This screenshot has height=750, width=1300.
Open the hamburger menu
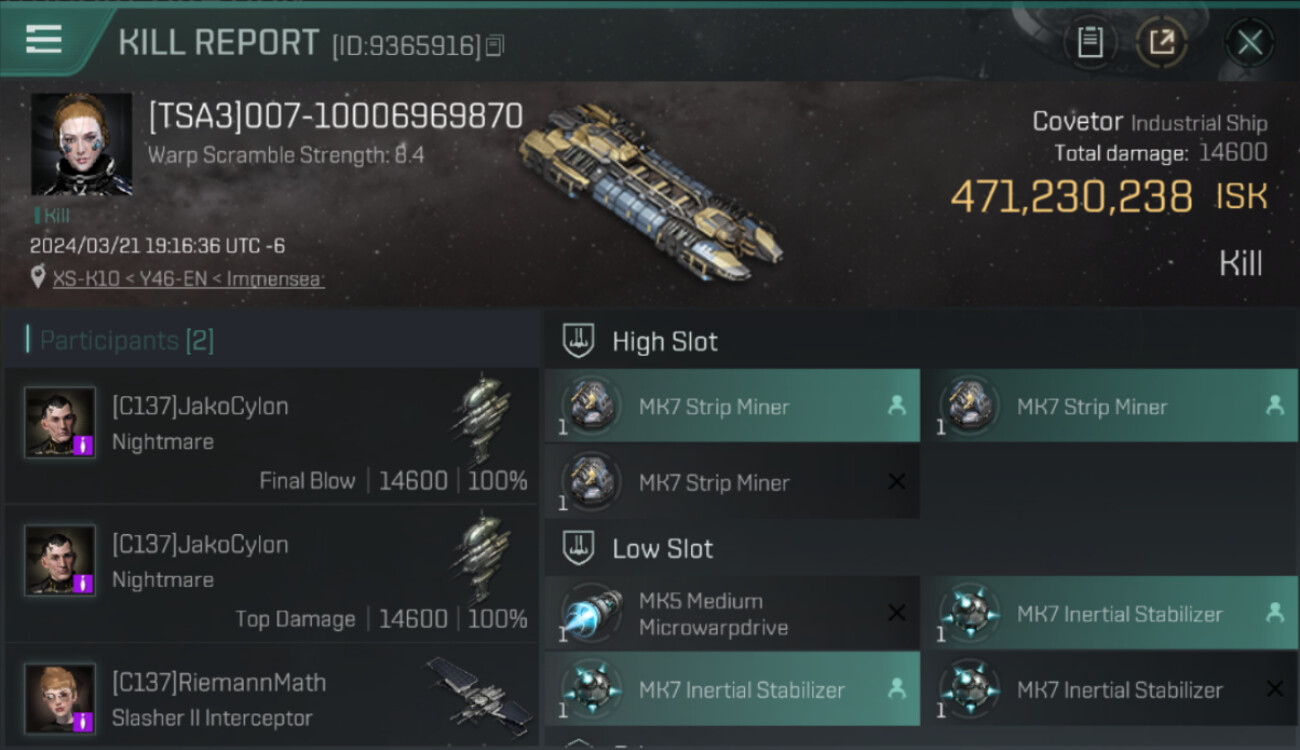[x=44, y=40]
